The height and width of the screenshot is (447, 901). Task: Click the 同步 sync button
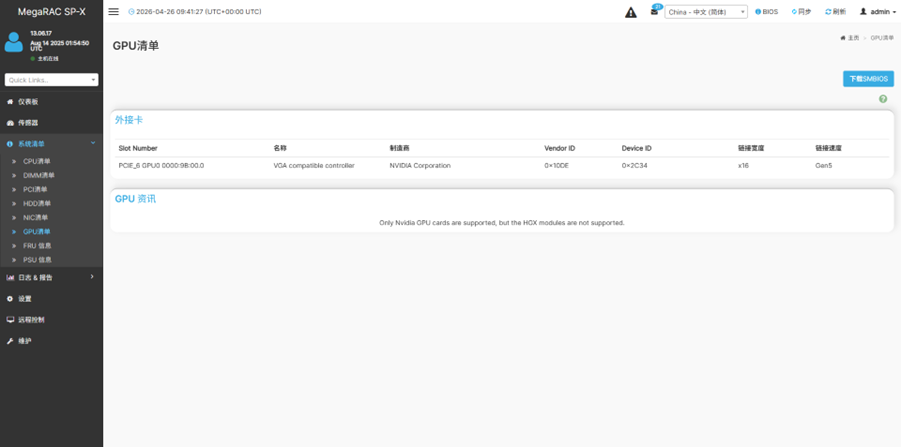(x=801, y=11)
